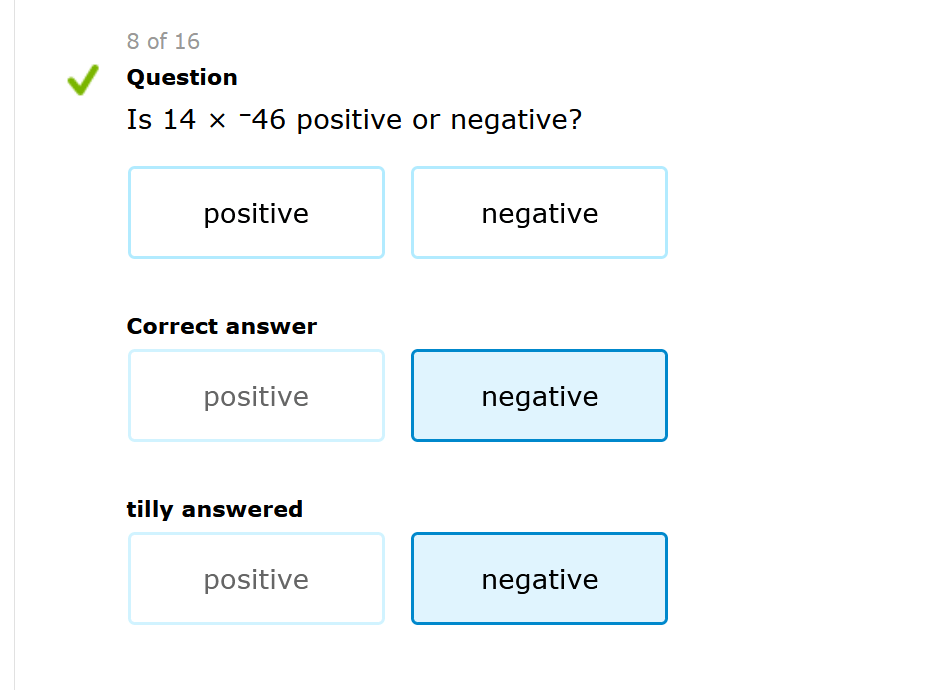Click the 'tilly answered' heading
Screen dimensions: 931x690
coord(214,509)
